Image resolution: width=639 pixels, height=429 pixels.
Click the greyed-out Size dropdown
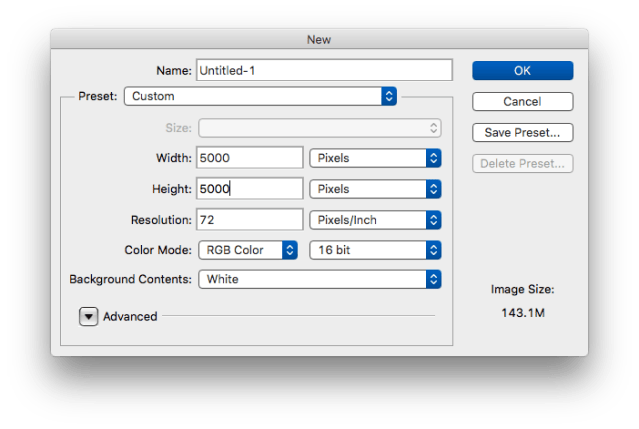click(x=320, y=128)
